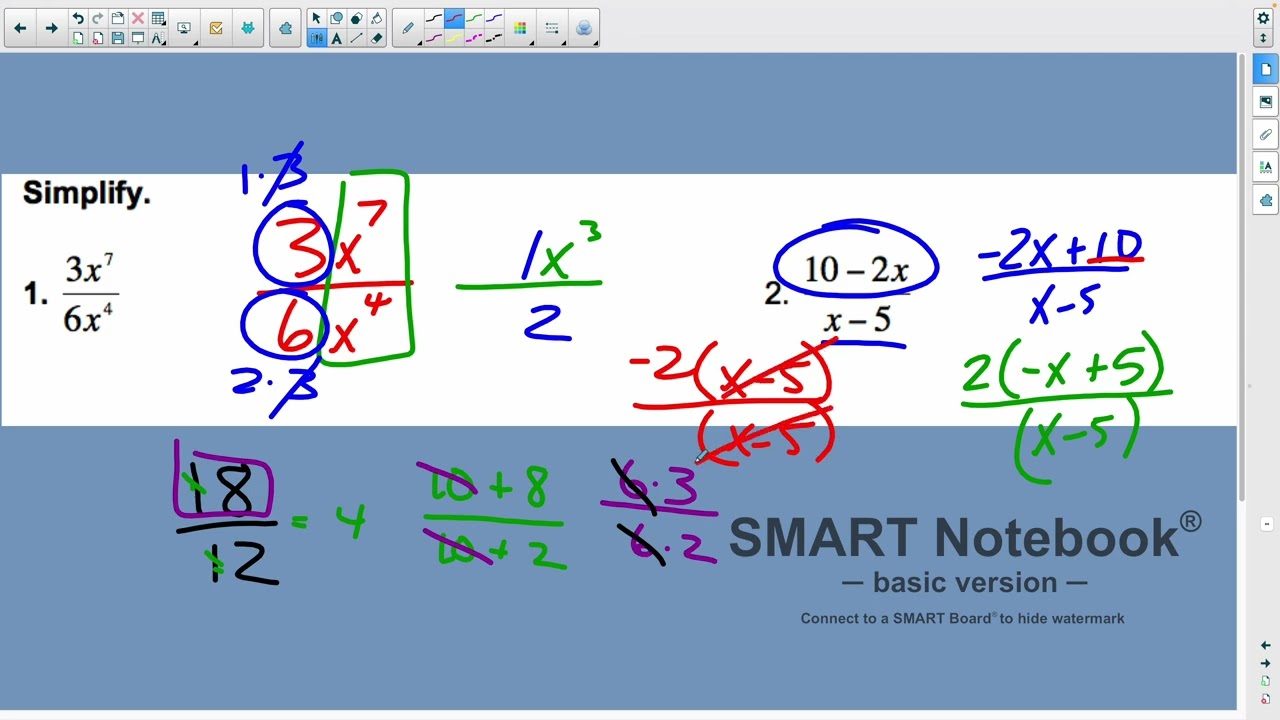This screenshot has width=1280, height=720.
Task: Open the response/assessment check icon
Action: pyautogui.click(x=216, y=28)
